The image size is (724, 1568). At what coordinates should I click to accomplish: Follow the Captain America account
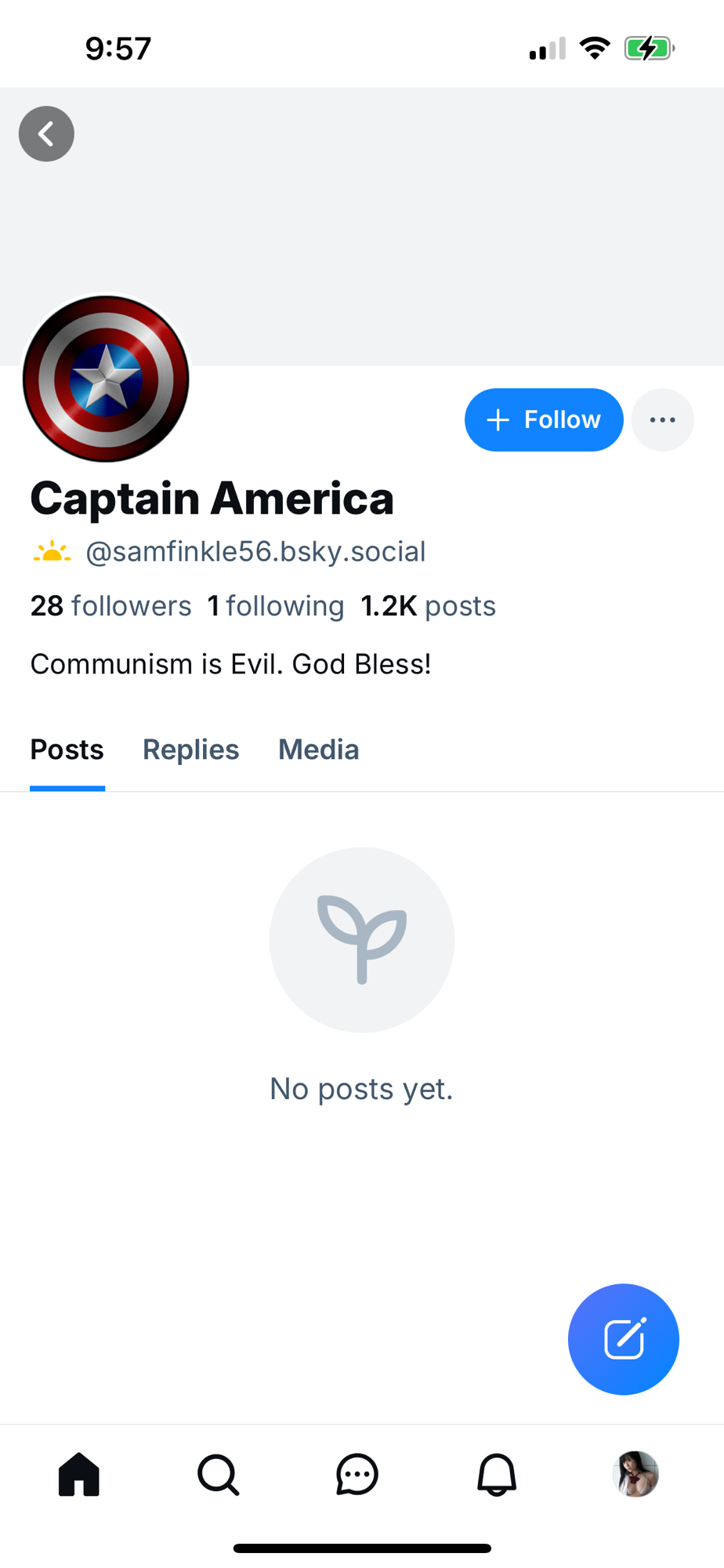[x=543, y=419]
